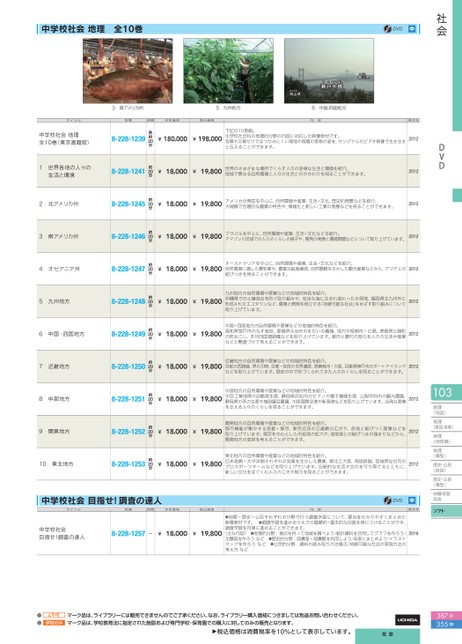Open the bridge thumbnail for 中国・四国地方
The image size is (462, 644).
pyautogui.click(x=329, y=71)
